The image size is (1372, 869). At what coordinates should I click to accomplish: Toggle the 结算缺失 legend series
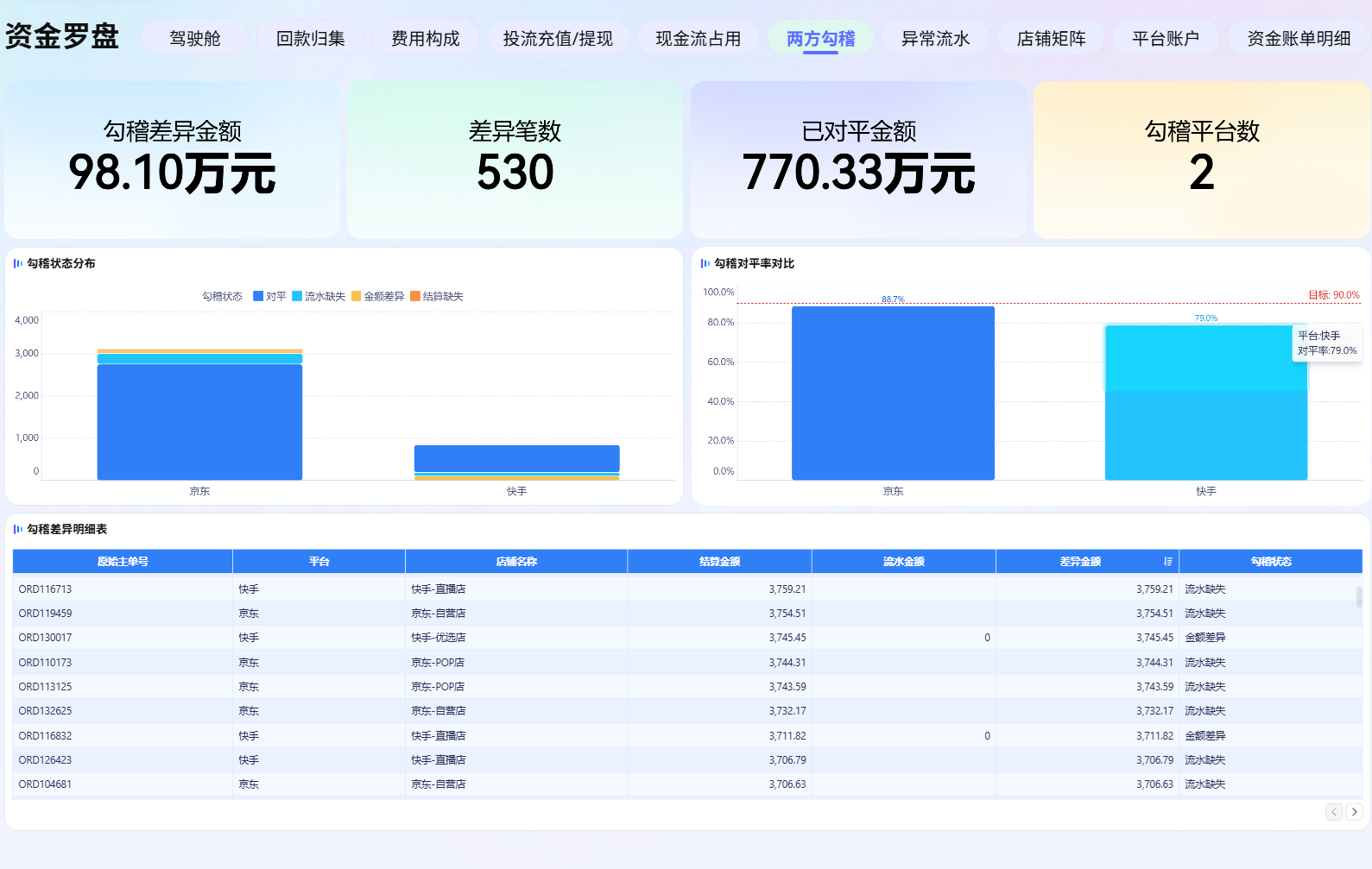point(437,296)
